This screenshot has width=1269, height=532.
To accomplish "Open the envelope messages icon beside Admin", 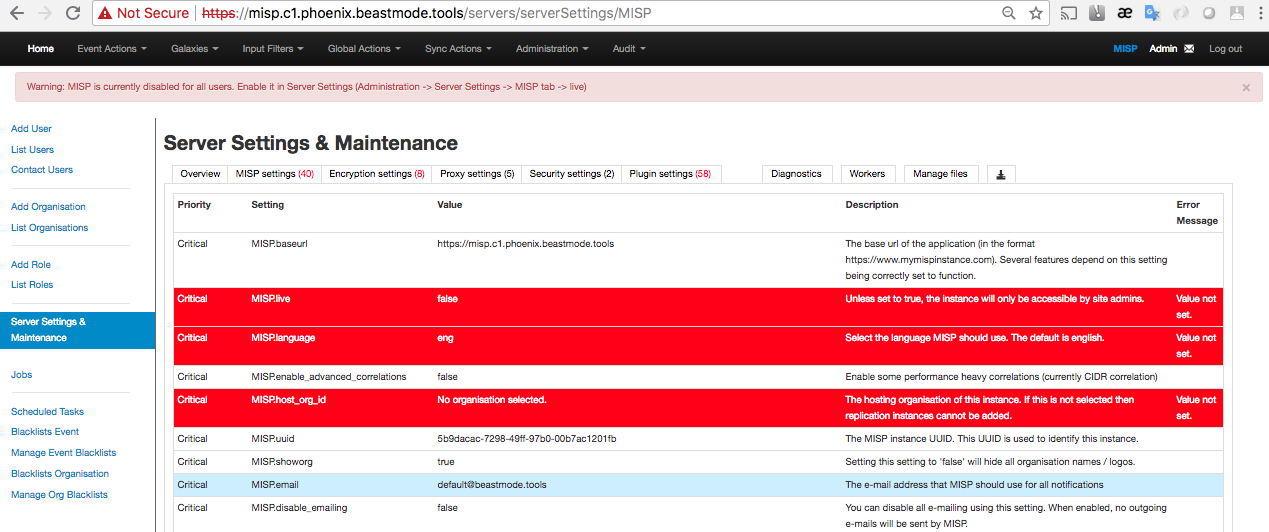I will (1189, 49).
